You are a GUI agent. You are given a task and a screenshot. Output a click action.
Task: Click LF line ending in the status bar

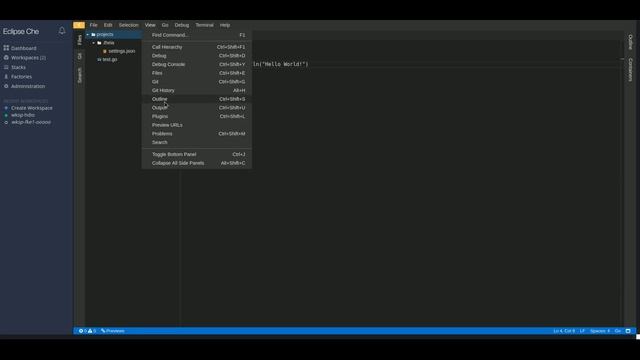[582, 331]
